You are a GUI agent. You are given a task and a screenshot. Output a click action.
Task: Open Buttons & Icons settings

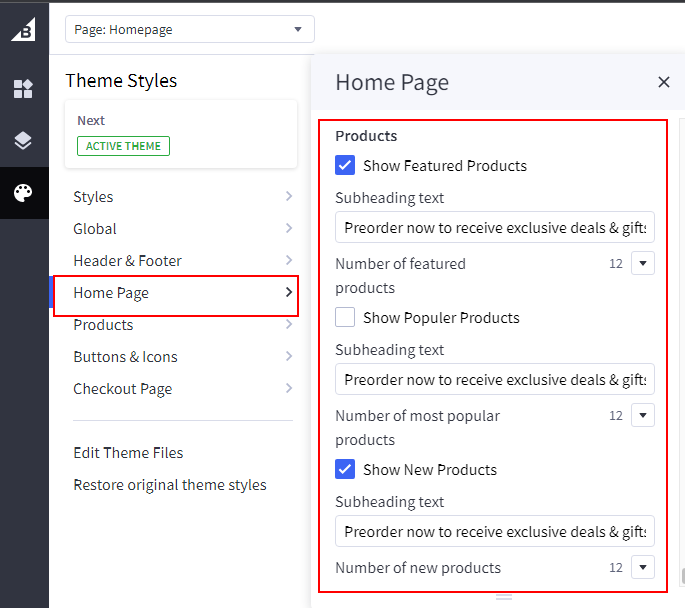(x=125, y=357)
